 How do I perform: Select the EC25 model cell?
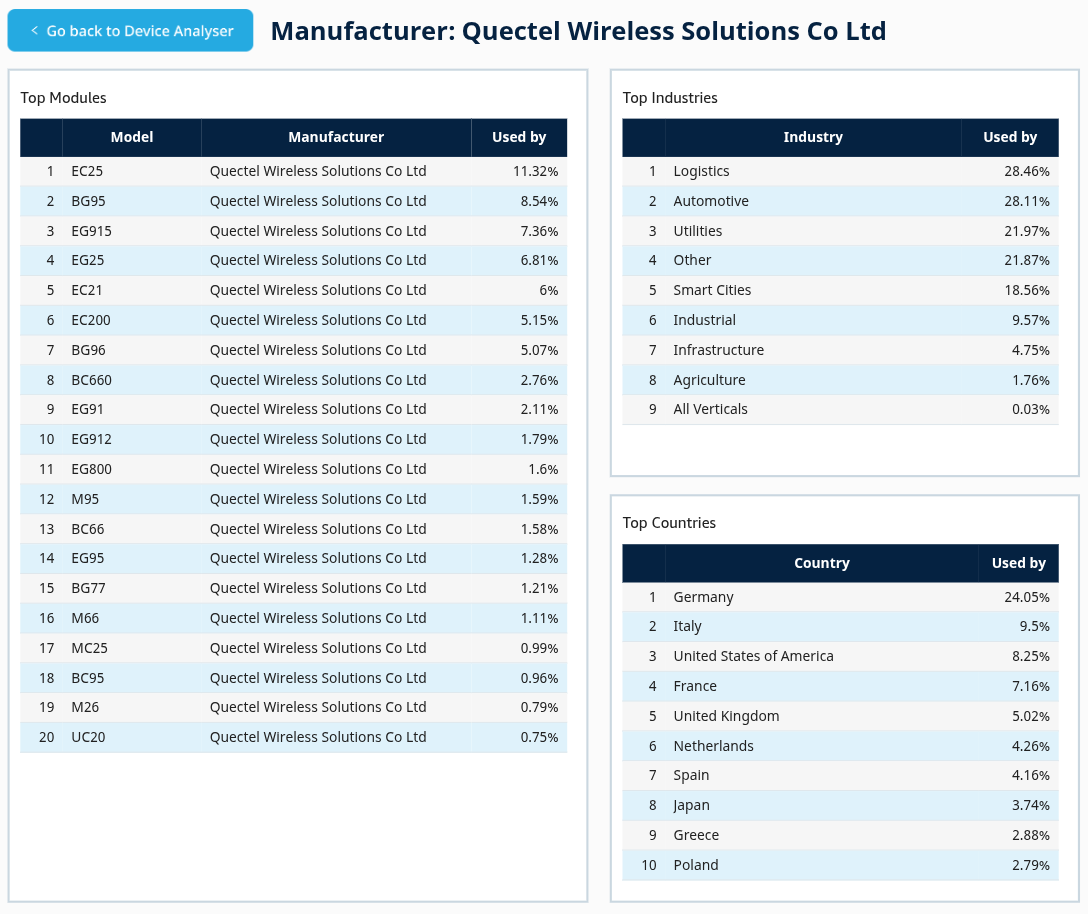pos(132,171)
